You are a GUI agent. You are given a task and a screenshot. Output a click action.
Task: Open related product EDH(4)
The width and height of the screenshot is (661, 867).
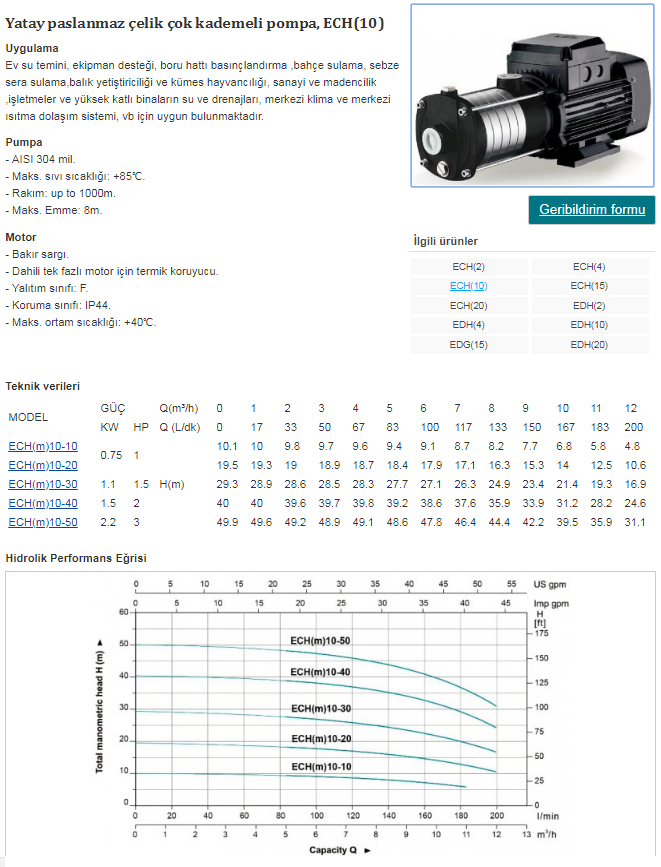[469, 325]
